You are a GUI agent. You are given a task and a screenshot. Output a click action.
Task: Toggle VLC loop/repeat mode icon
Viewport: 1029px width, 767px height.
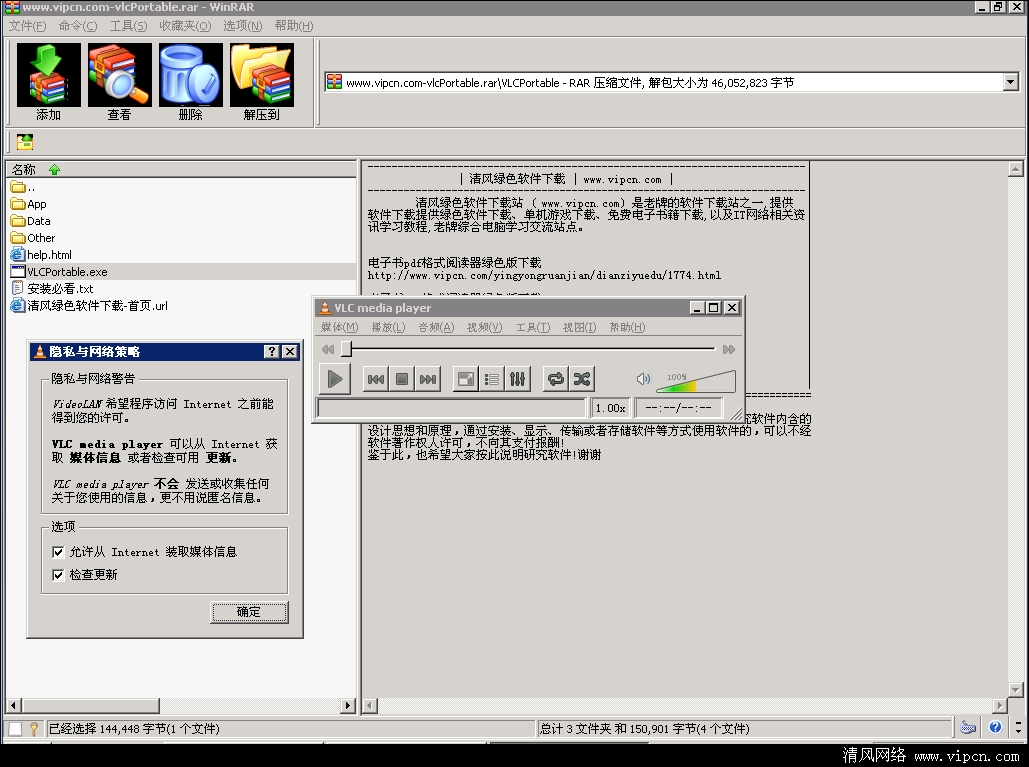(556, 379)
